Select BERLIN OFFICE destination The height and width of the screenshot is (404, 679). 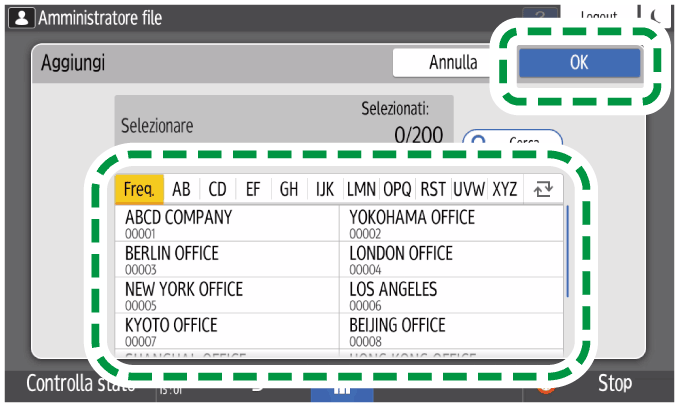(x=228, y=259)
